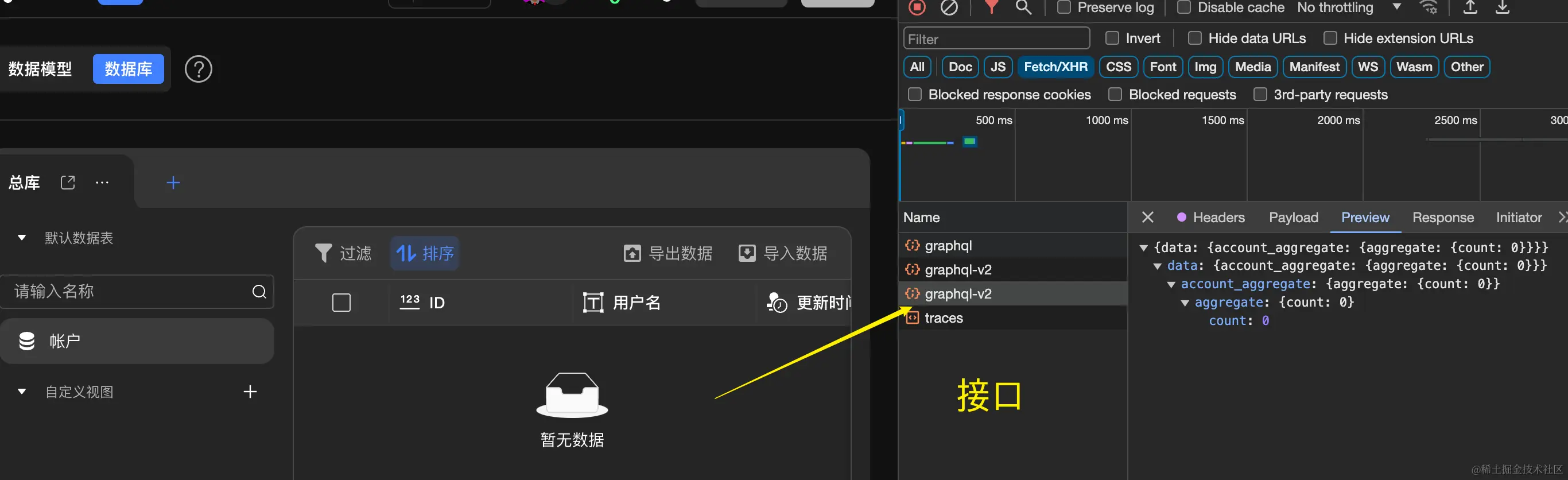Clear the network log
The width and height of the screenshot is (1568, 480).
click(x=949, y=7)
